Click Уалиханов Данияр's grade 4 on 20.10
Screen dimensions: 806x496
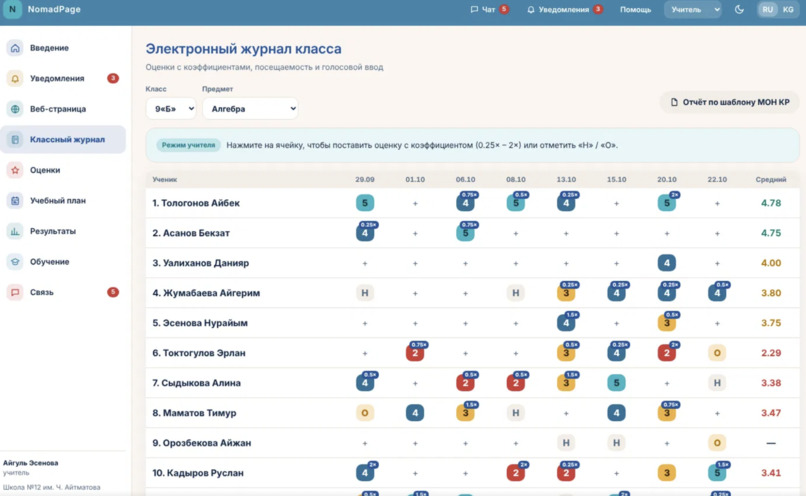point(667,263)
